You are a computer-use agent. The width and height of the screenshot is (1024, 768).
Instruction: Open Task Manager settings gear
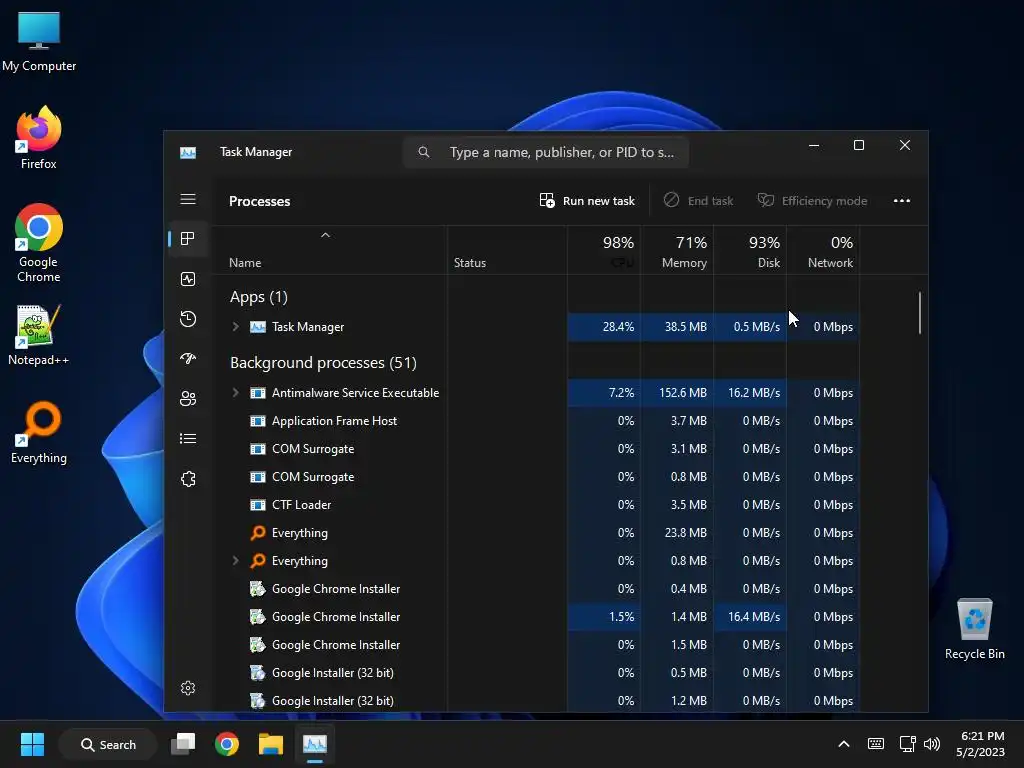click(x=188, y=688)
